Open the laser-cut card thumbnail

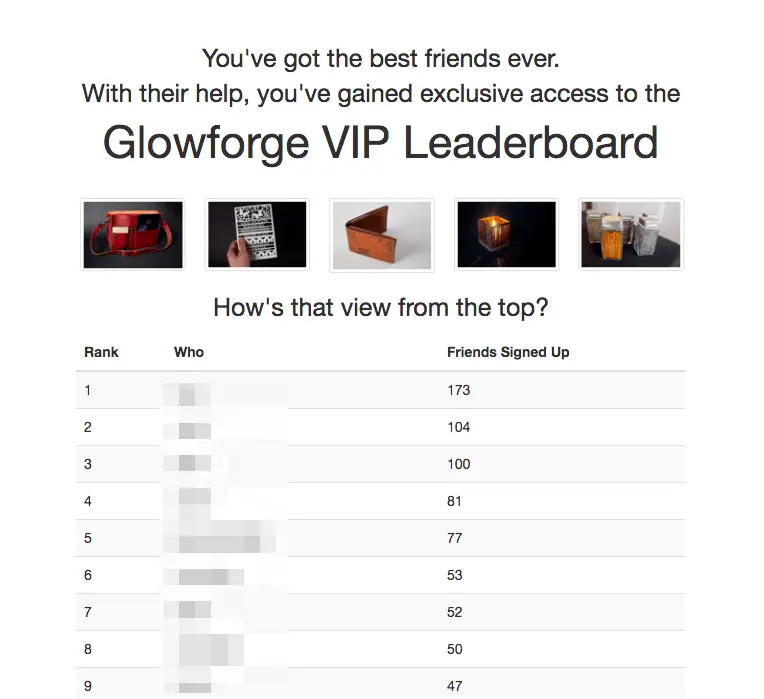point(257,235)
